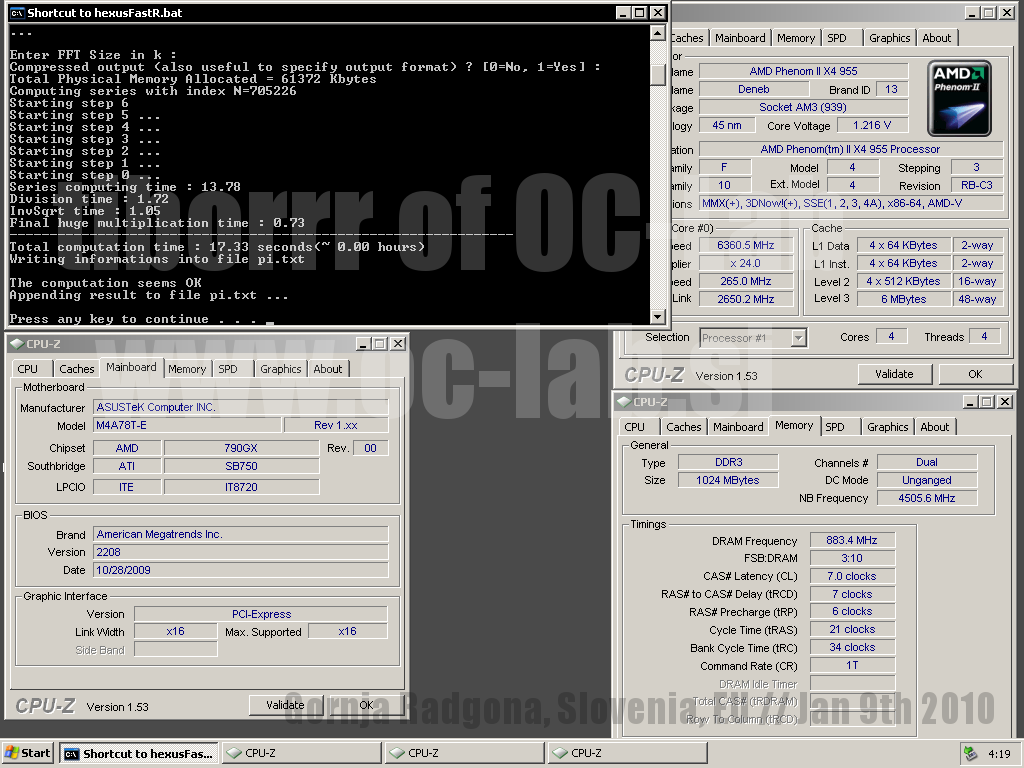Screen dimensions: 1024x768
Task: Switch to Caches tab in Memory window
Action: tap(683, 426)
